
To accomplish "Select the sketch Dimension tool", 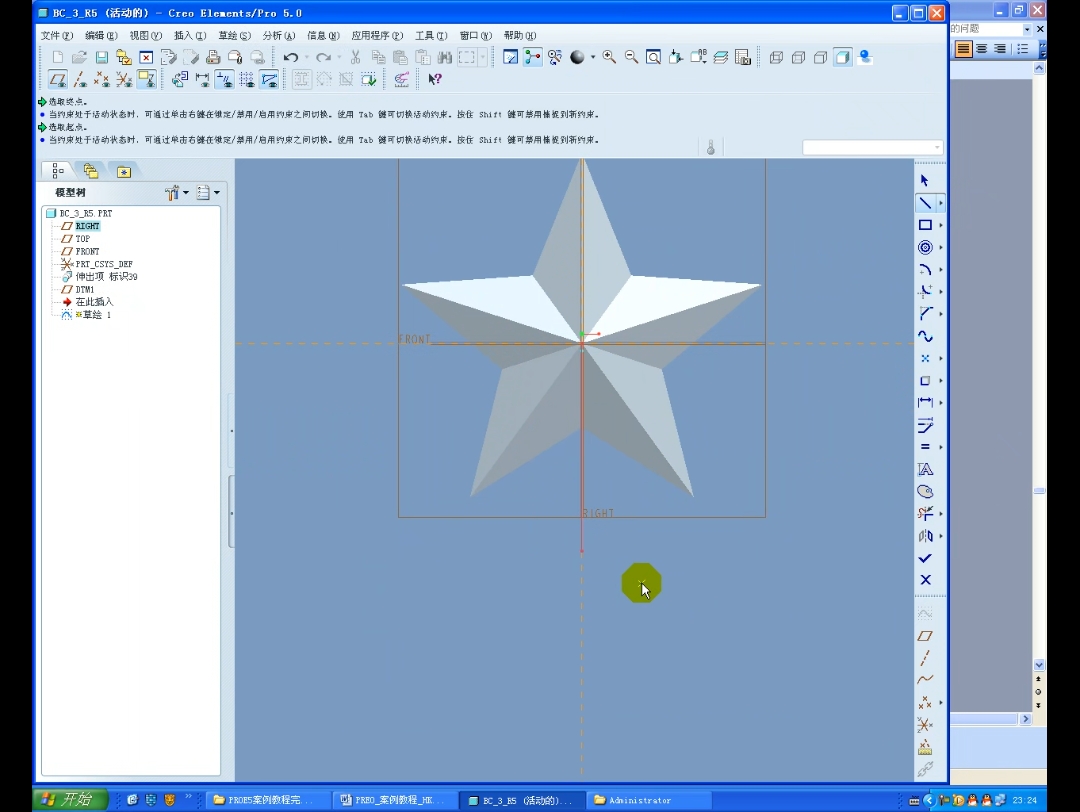I will tap(924, 402).
